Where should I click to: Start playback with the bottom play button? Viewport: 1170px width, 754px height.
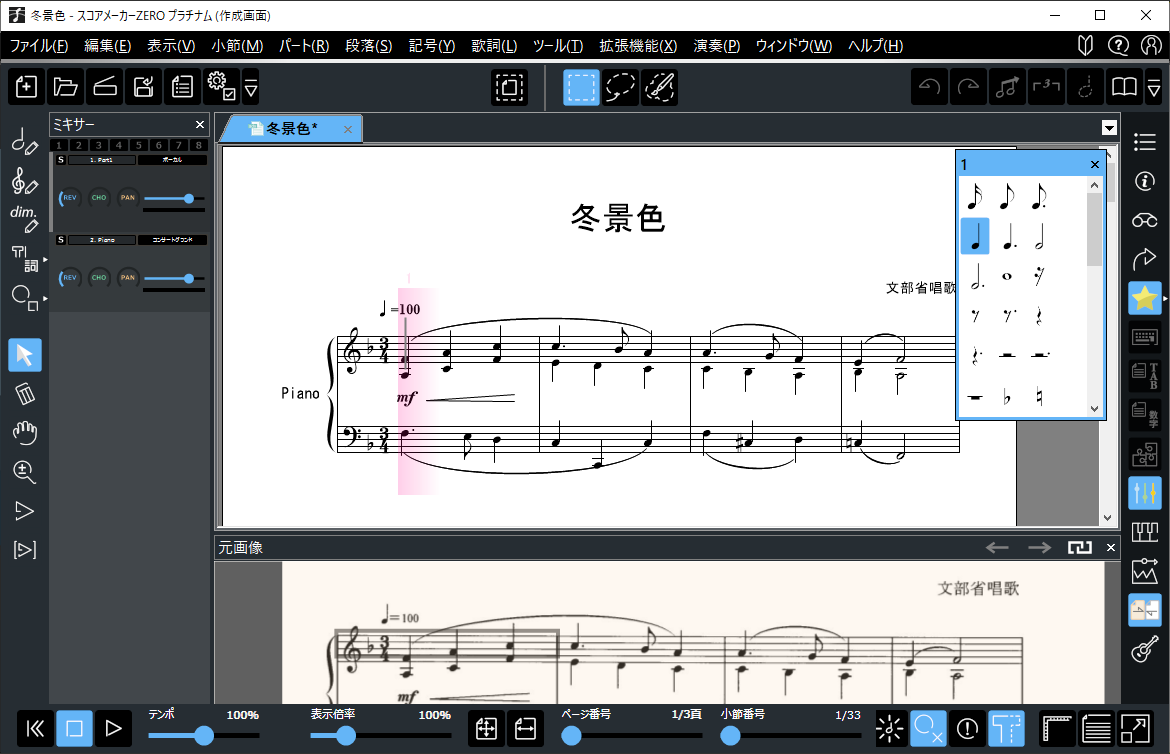[113, 728]
